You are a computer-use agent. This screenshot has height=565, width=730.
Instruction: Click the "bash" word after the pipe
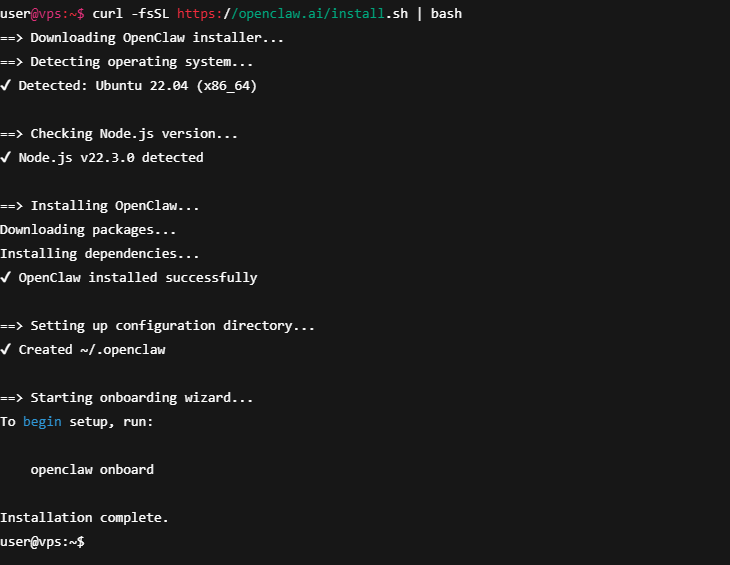(x=446, y=14)
